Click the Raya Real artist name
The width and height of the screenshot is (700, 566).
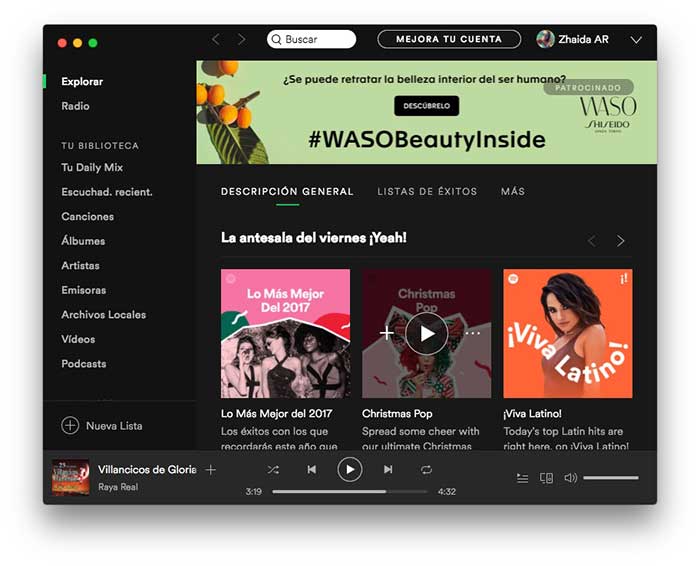118,487
